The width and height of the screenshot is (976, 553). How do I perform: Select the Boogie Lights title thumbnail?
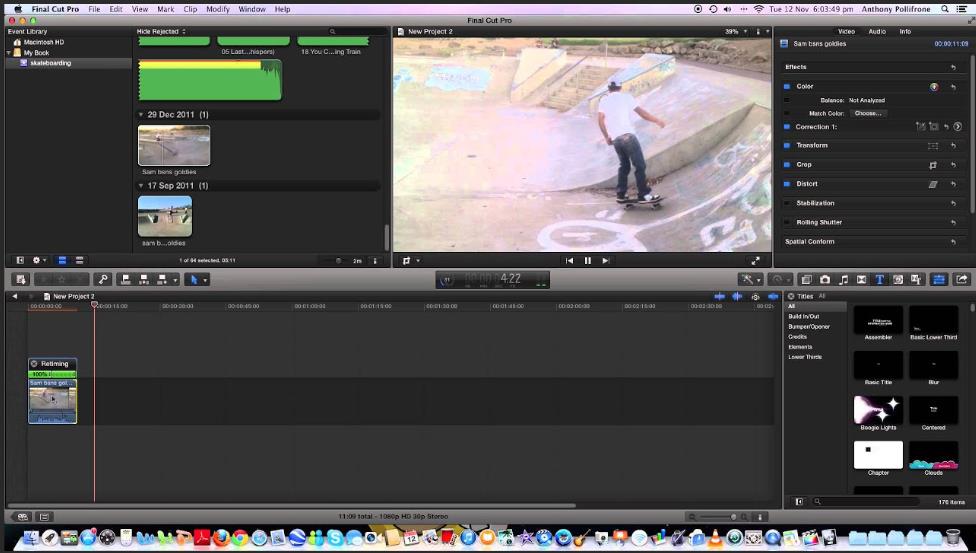pos(878,410)
